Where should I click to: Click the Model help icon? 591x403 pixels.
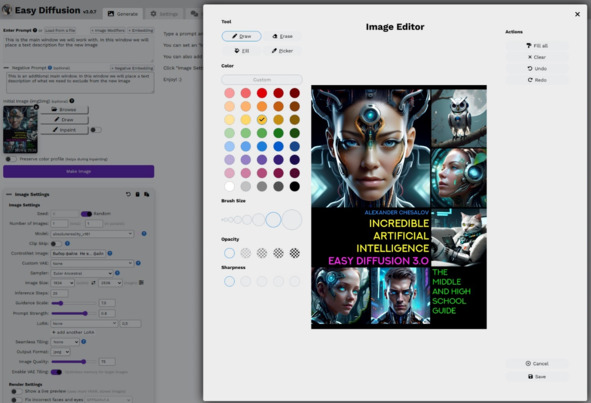pos(144,234)
